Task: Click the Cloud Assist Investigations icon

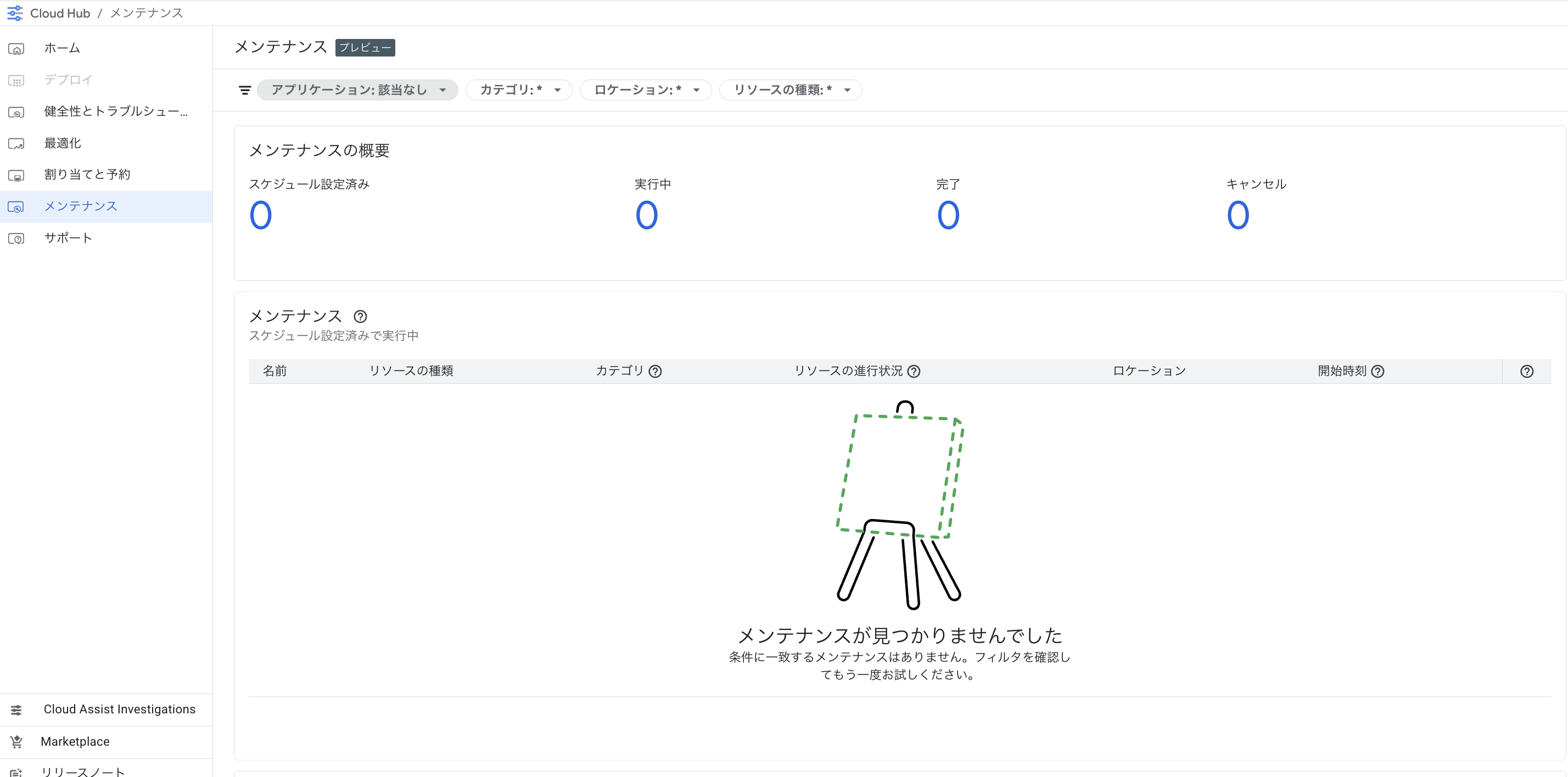Action: coord(16,710)
